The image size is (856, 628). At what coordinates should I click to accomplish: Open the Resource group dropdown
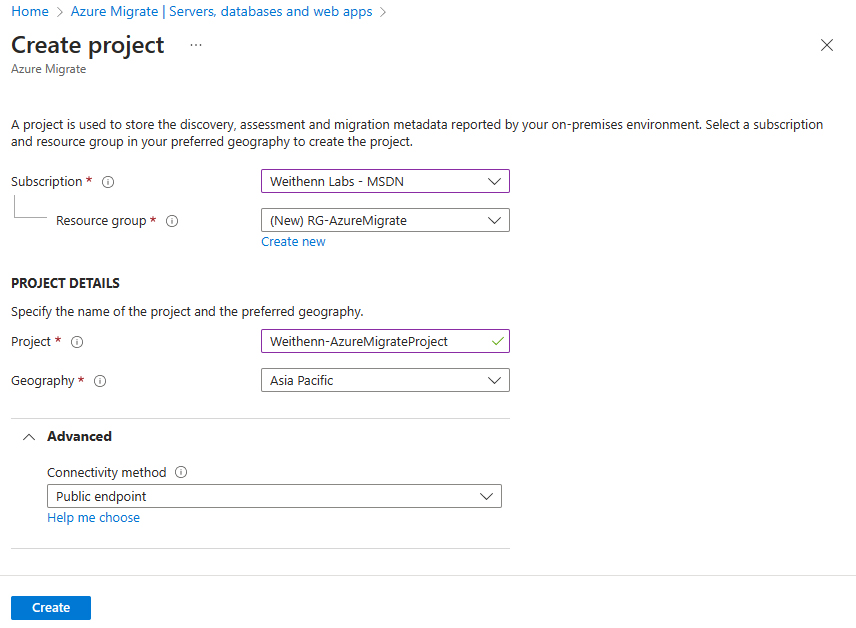click(x=385, y=221)
